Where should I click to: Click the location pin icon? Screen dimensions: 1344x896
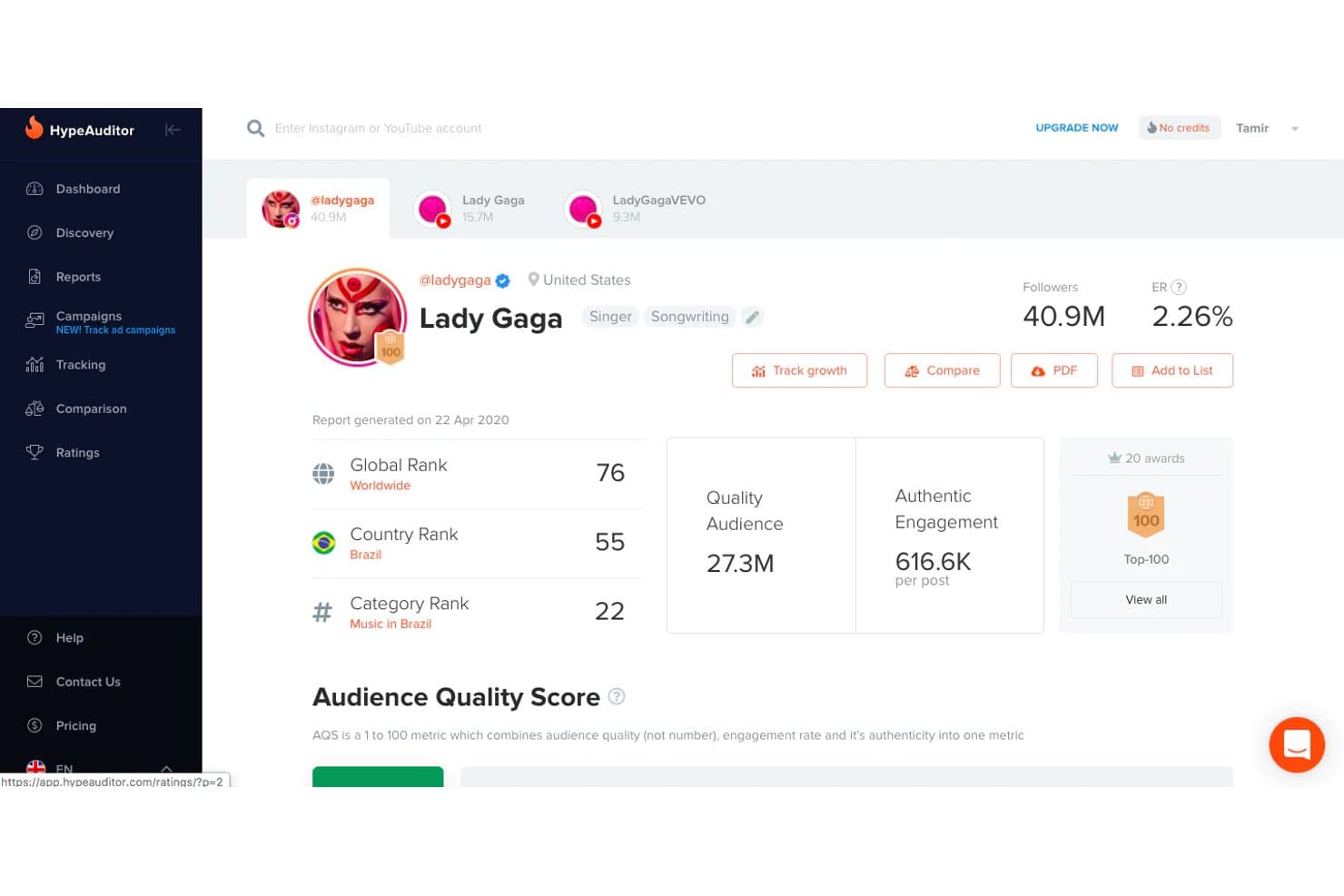(x=533, y=280)
